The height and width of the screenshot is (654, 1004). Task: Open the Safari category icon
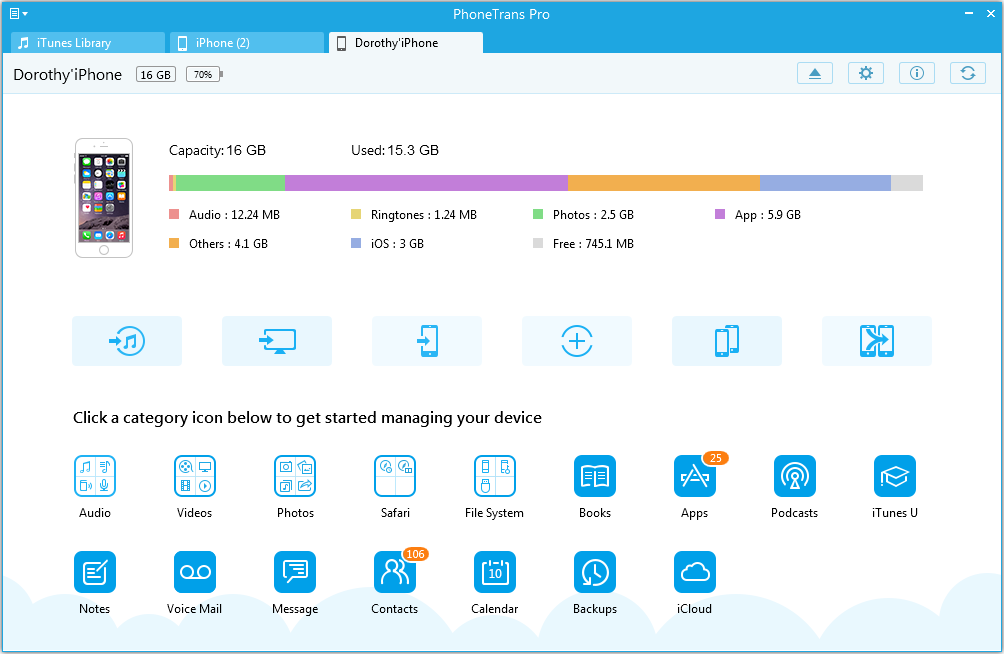coord(395,477)
